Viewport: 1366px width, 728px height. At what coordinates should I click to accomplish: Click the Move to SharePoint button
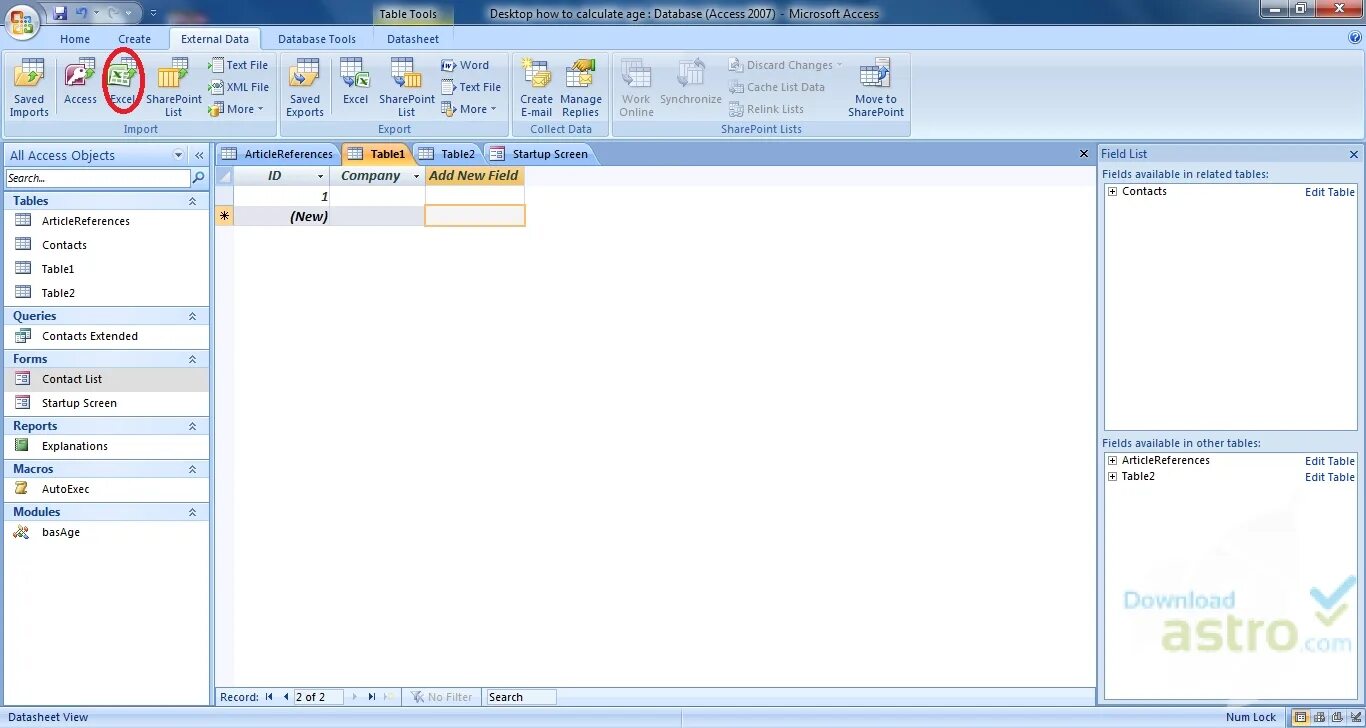point(876,87)
